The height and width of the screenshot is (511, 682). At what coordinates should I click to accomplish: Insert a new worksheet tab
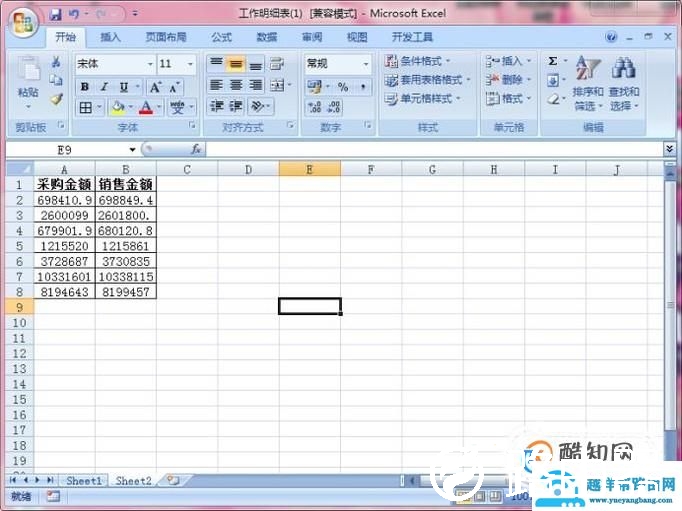pyautogui.click(x=173, y=480)
